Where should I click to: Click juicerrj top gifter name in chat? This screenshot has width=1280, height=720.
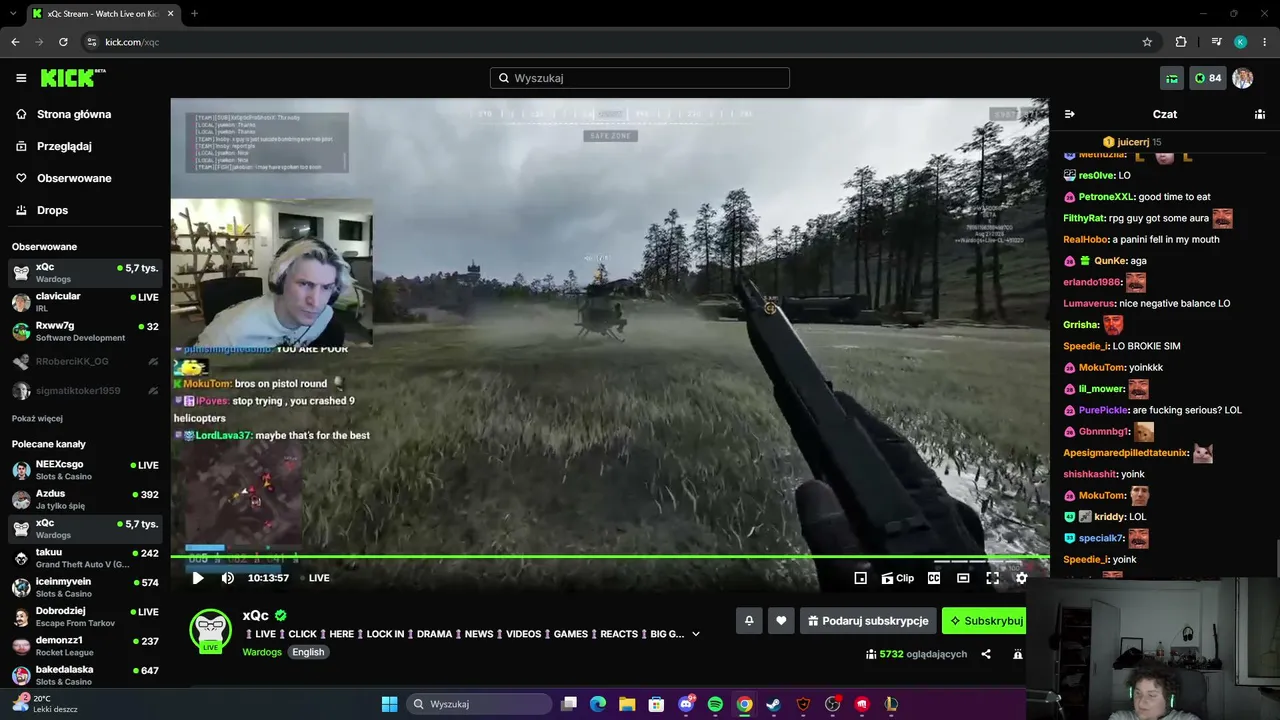click(1133, 142)
